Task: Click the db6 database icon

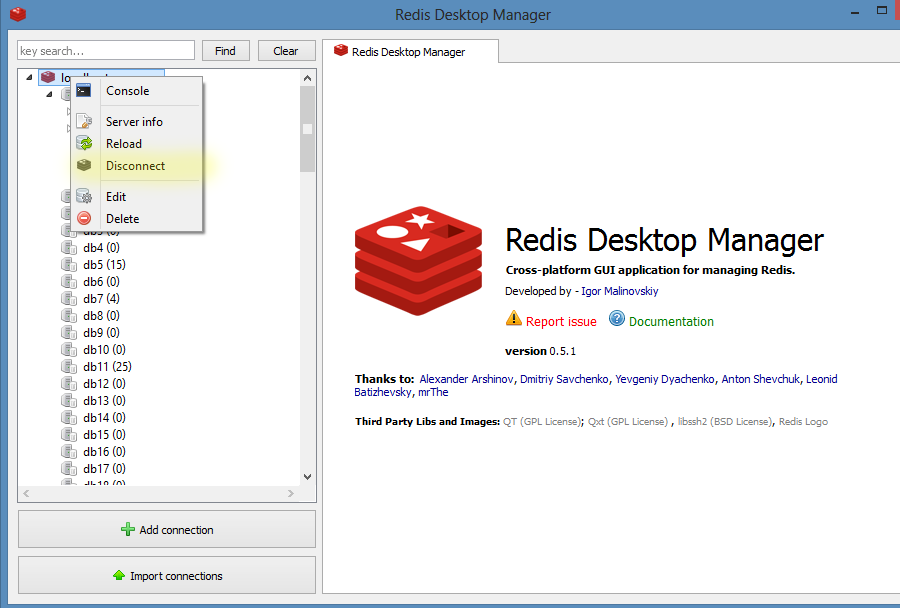Action: tap(69, 281)
